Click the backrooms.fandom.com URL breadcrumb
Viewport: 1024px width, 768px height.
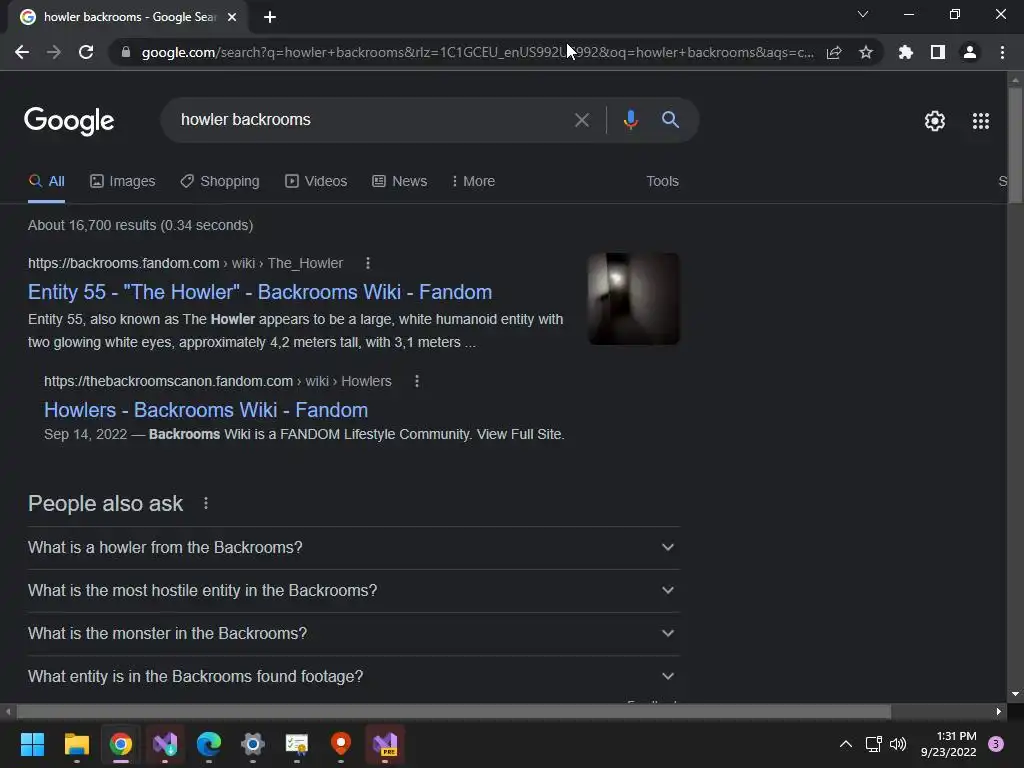pos(185,263)
